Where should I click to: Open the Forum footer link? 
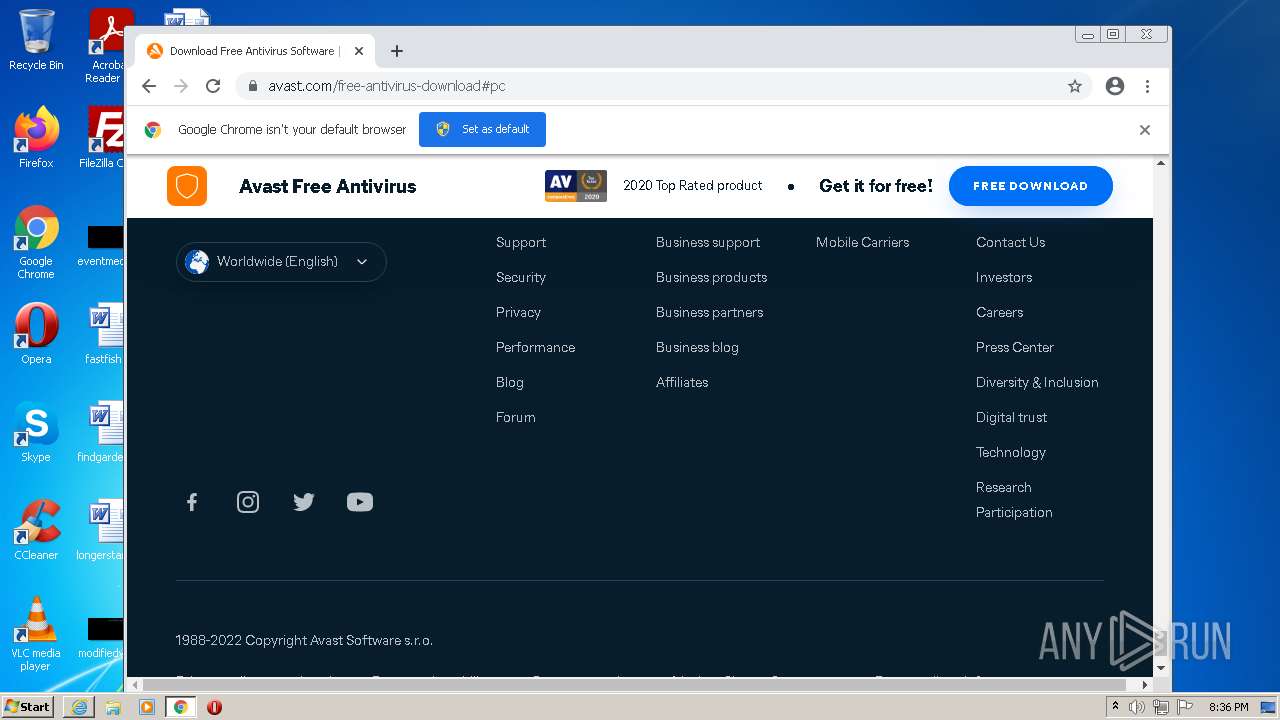click(516, 417)
